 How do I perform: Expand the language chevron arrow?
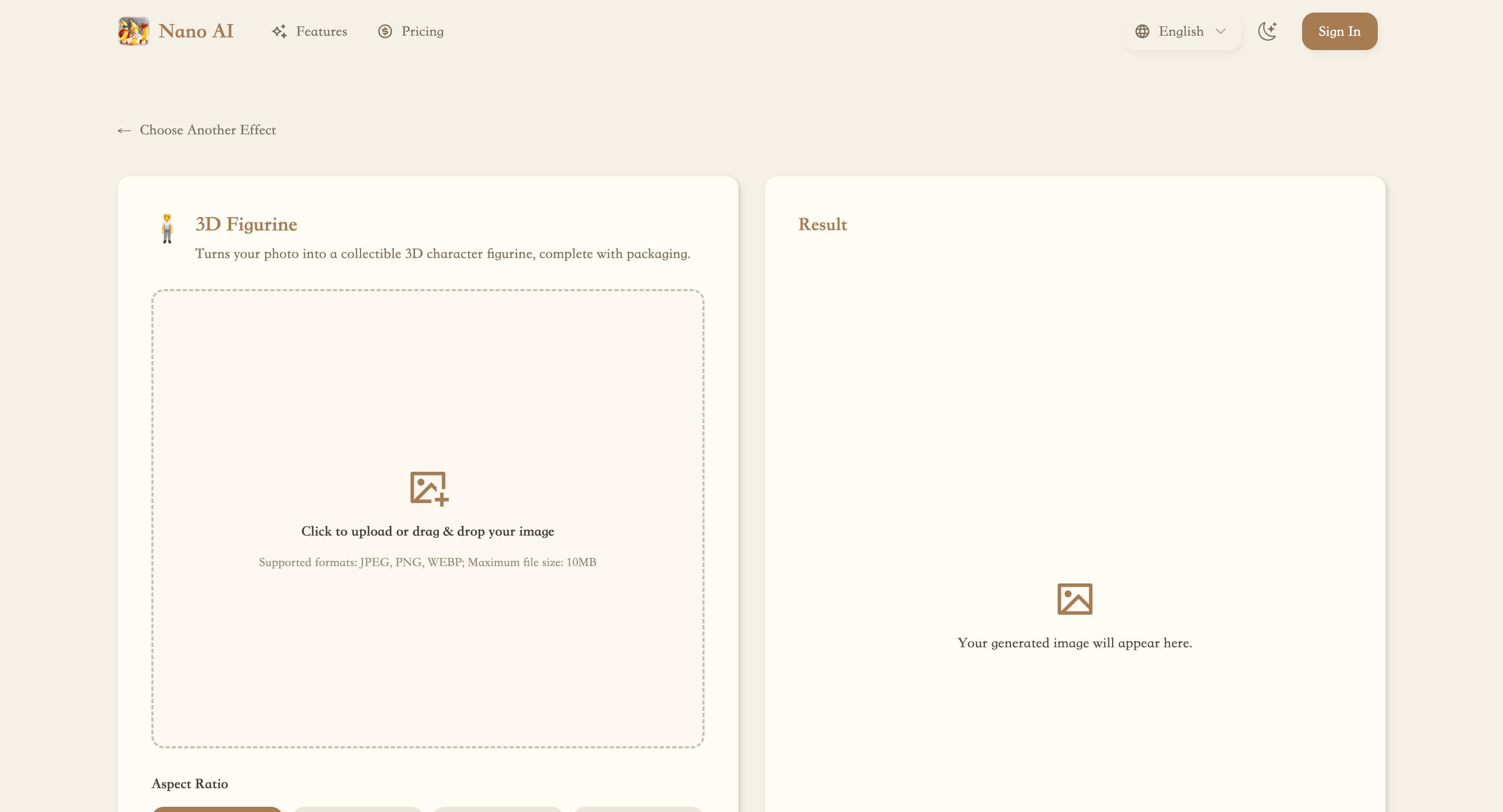(x=1220, y=31)
